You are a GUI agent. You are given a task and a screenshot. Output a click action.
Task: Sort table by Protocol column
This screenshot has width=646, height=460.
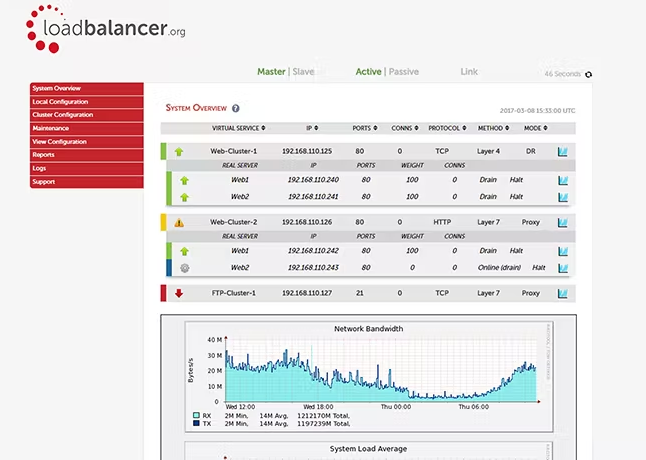444,128
